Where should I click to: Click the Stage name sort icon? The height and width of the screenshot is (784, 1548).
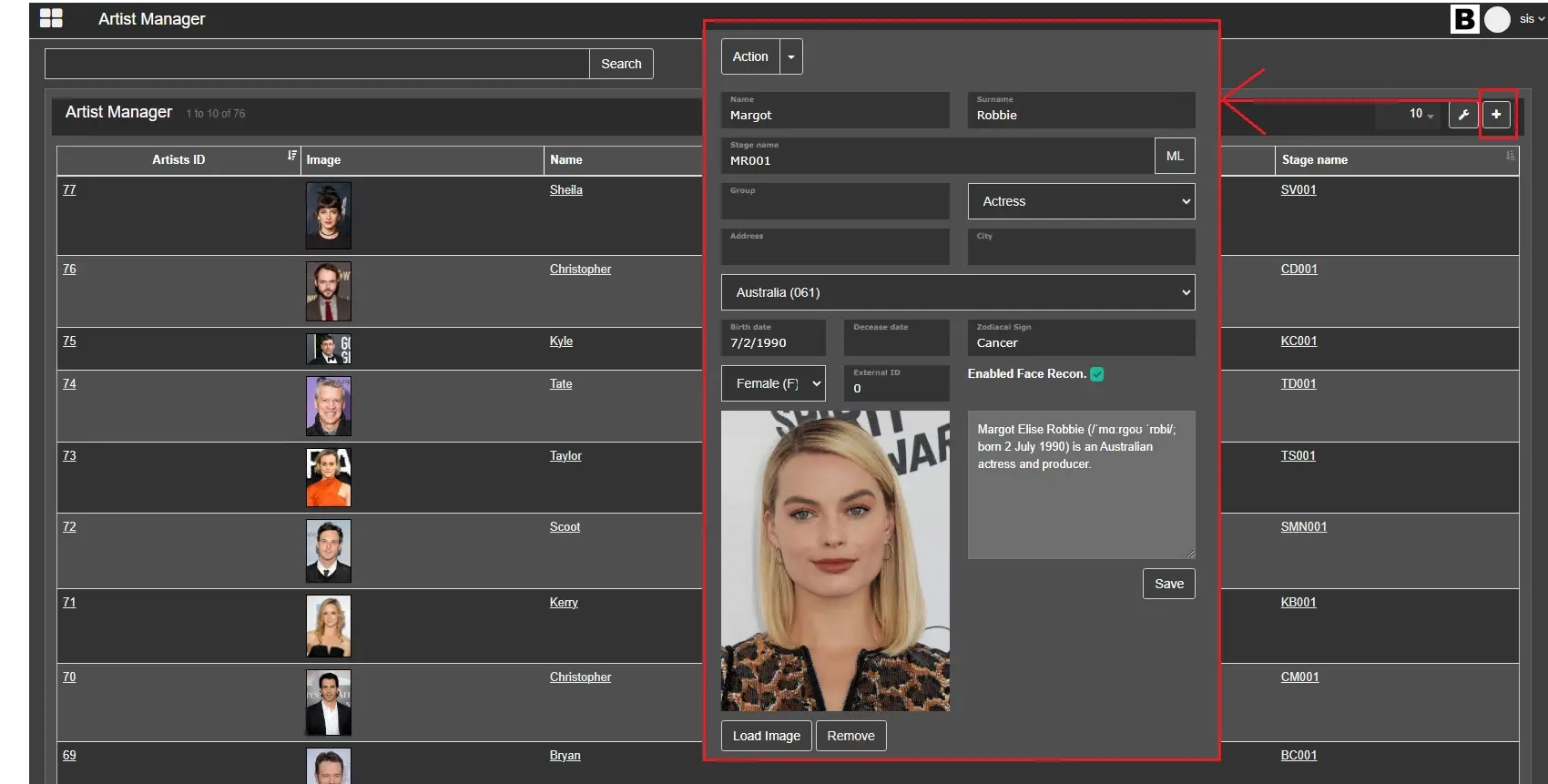click(1510, 157)
